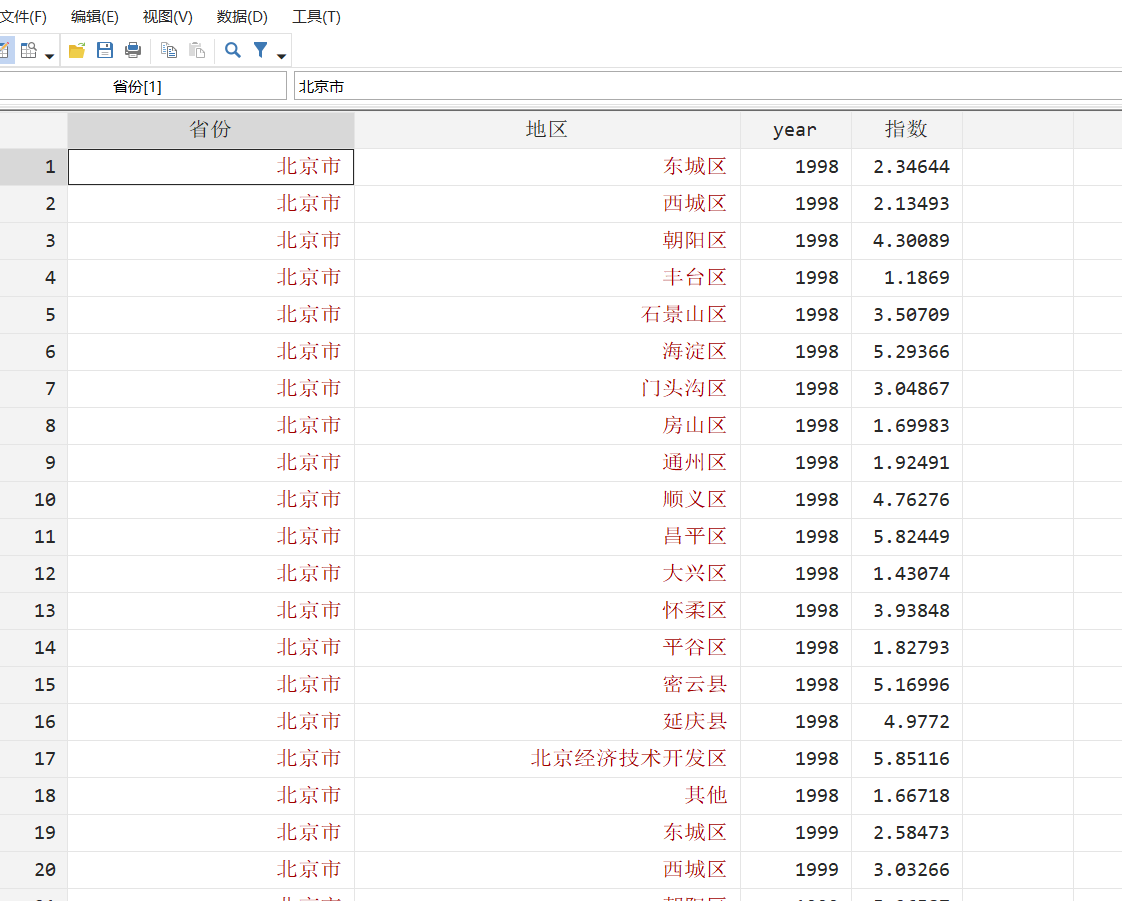Switch to data browse mode icon
Screen dimensions: 1122x901
click(29, 51)
